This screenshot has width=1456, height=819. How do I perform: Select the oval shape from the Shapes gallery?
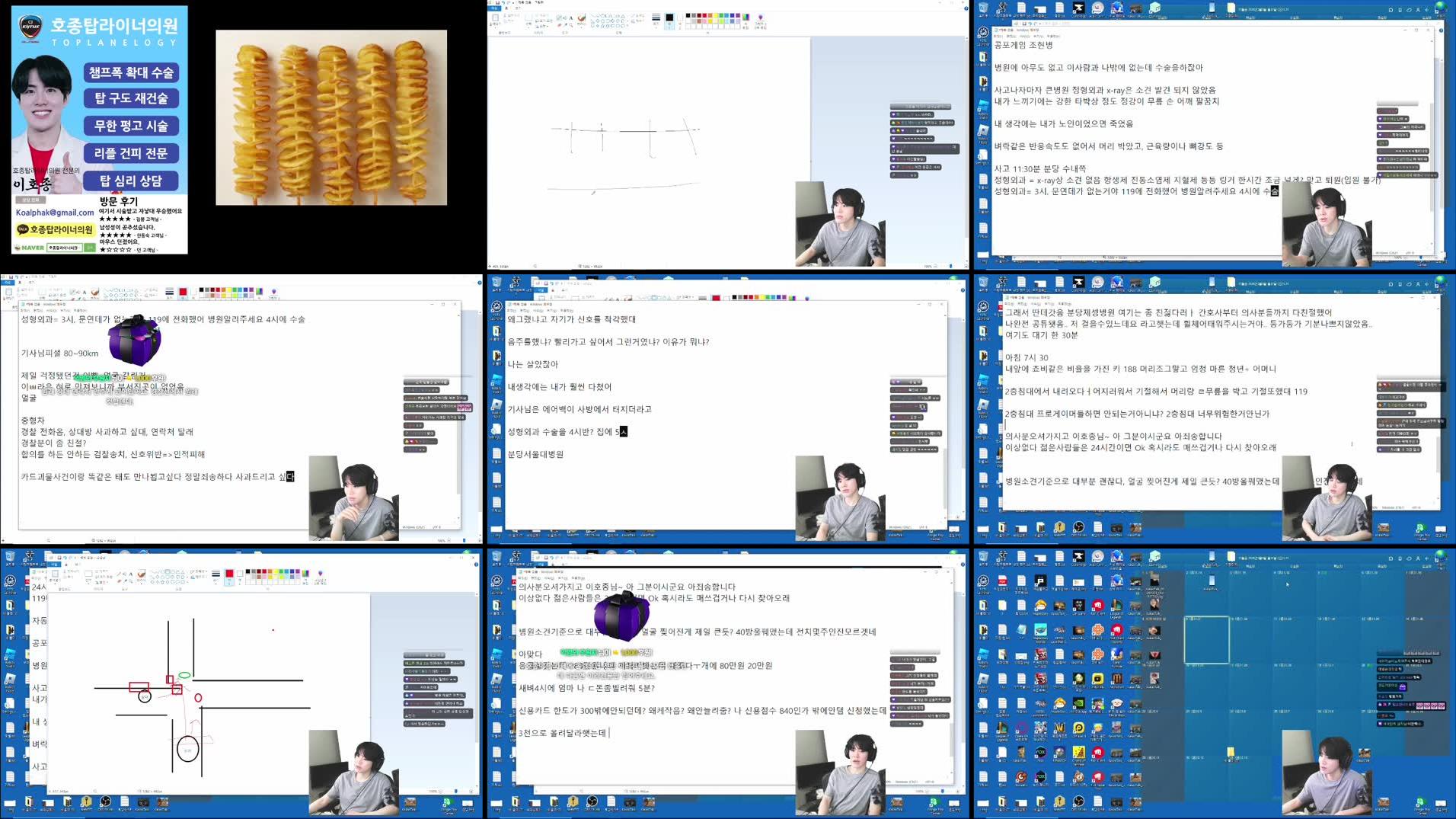(602, 15)
